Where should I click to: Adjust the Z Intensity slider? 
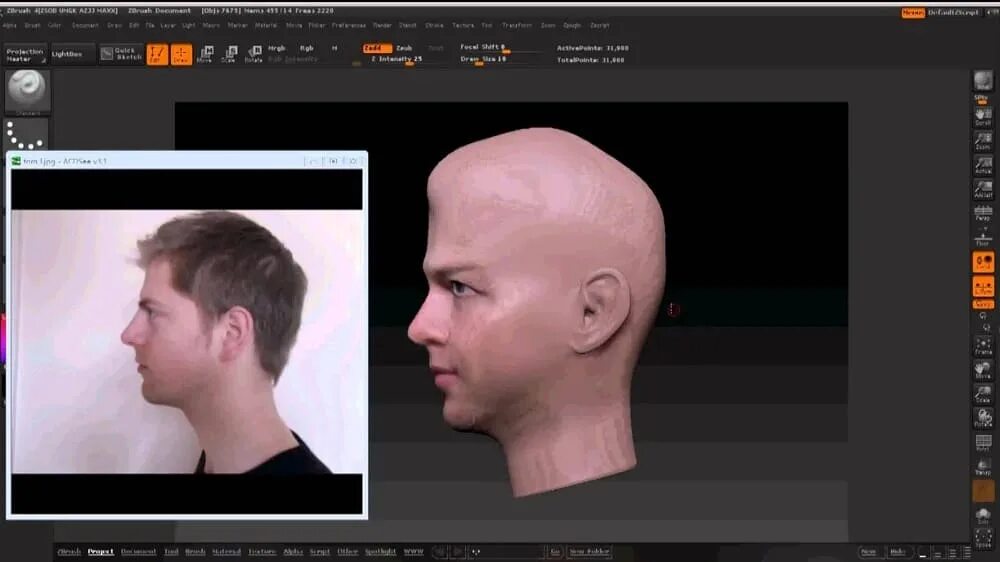pyautogui.click(x=396, y=59)
